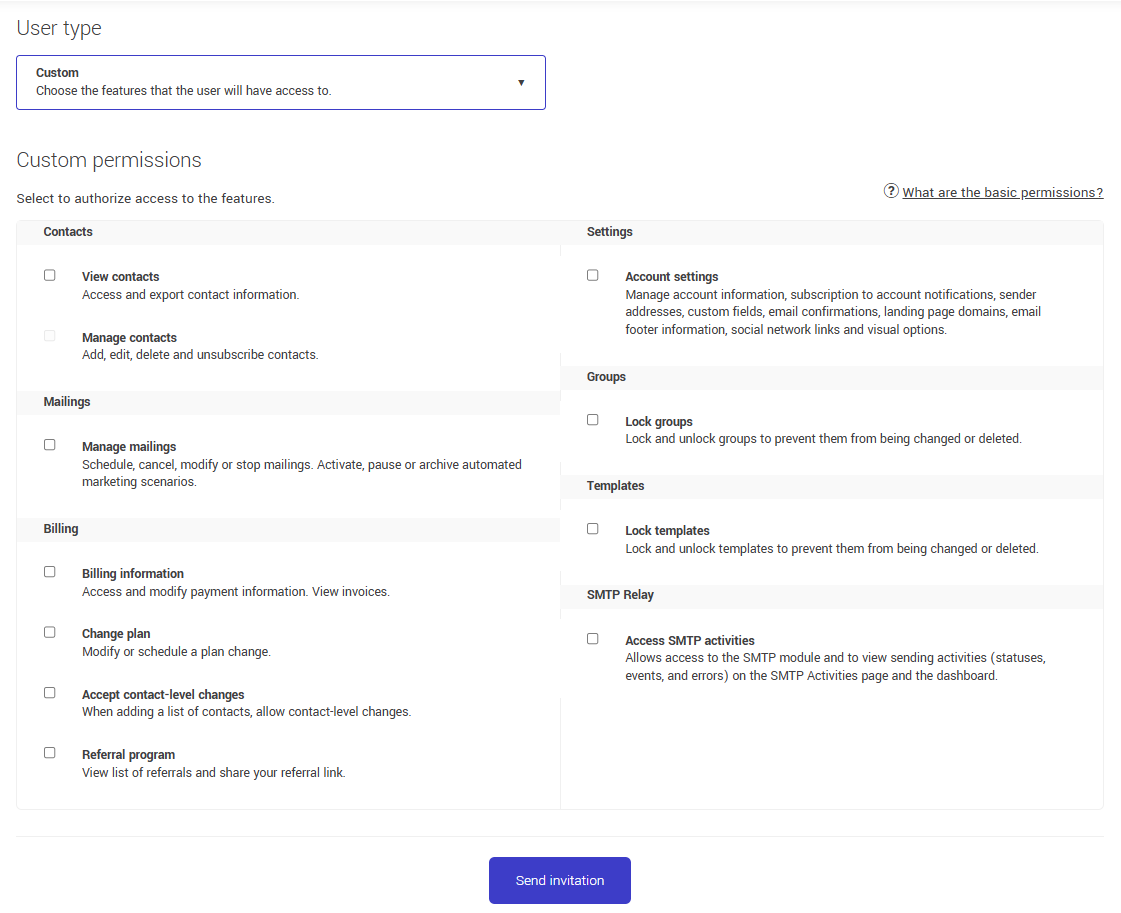Enable the Lock groups permission
Image resolution: width=1121 pixels, height=913 pixels.
coord(592,419)
